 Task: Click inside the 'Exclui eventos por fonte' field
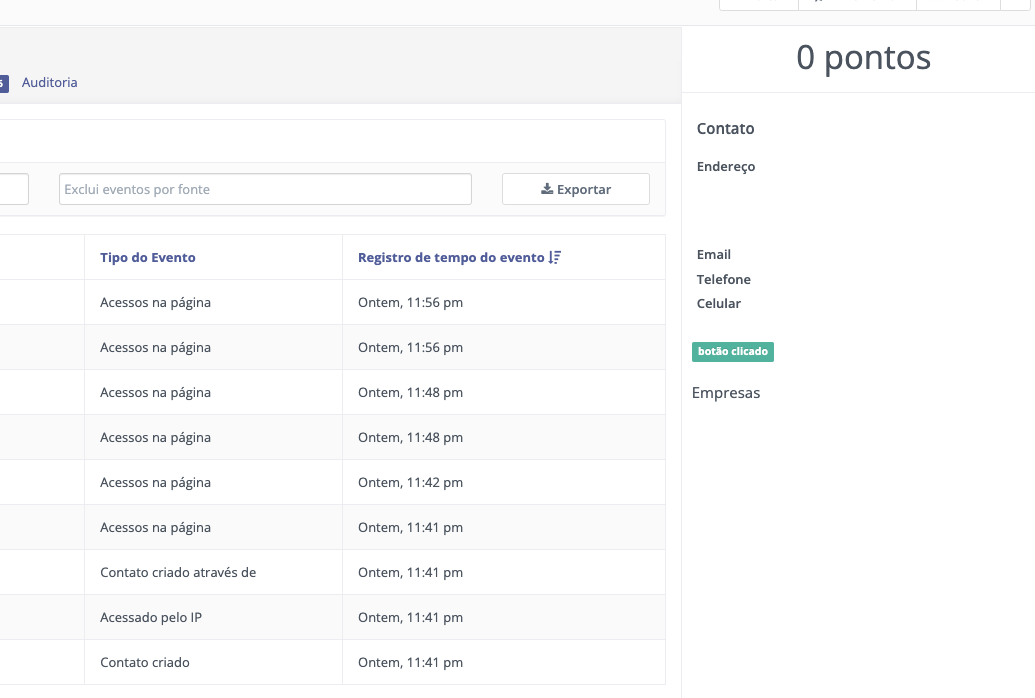[264, 189]
